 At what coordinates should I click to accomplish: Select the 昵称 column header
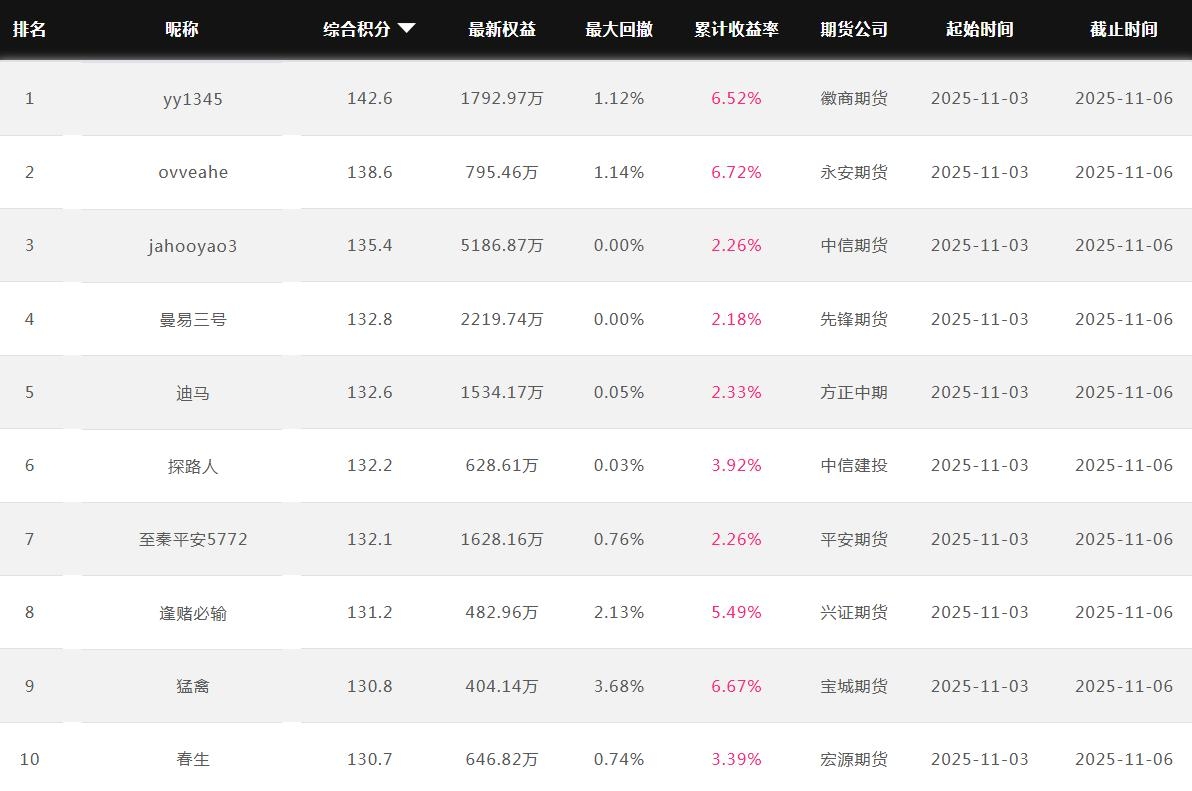point(182,29)
